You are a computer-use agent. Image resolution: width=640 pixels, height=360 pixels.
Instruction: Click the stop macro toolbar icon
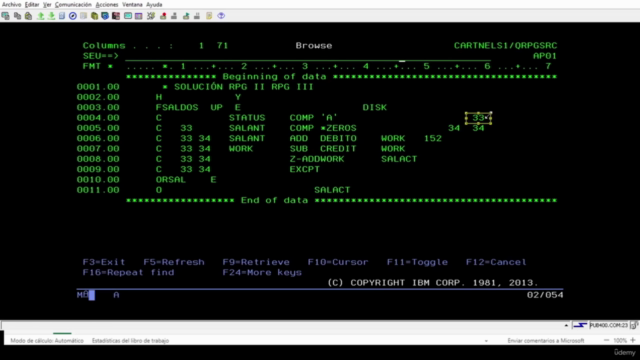point(174,16)
